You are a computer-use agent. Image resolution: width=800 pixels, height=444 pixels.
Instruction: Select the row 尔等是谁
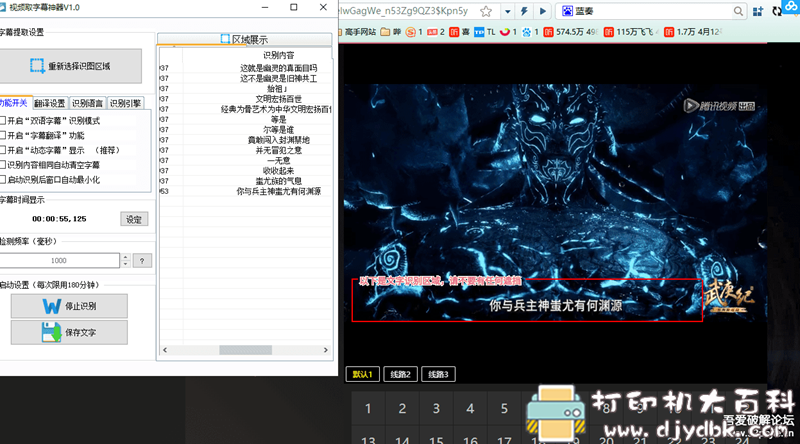[245, 130]
